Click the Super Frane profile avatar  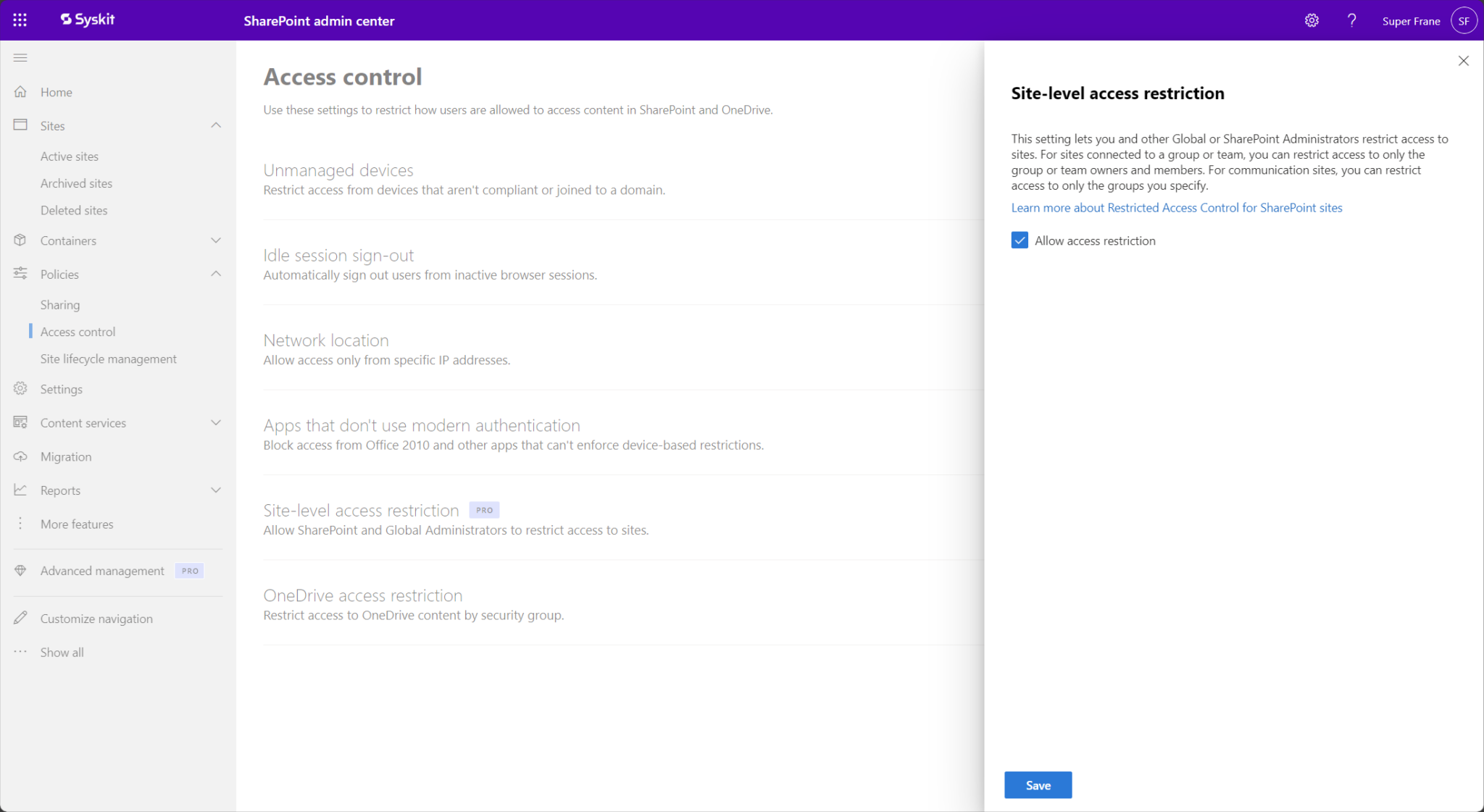(1463, 20)
